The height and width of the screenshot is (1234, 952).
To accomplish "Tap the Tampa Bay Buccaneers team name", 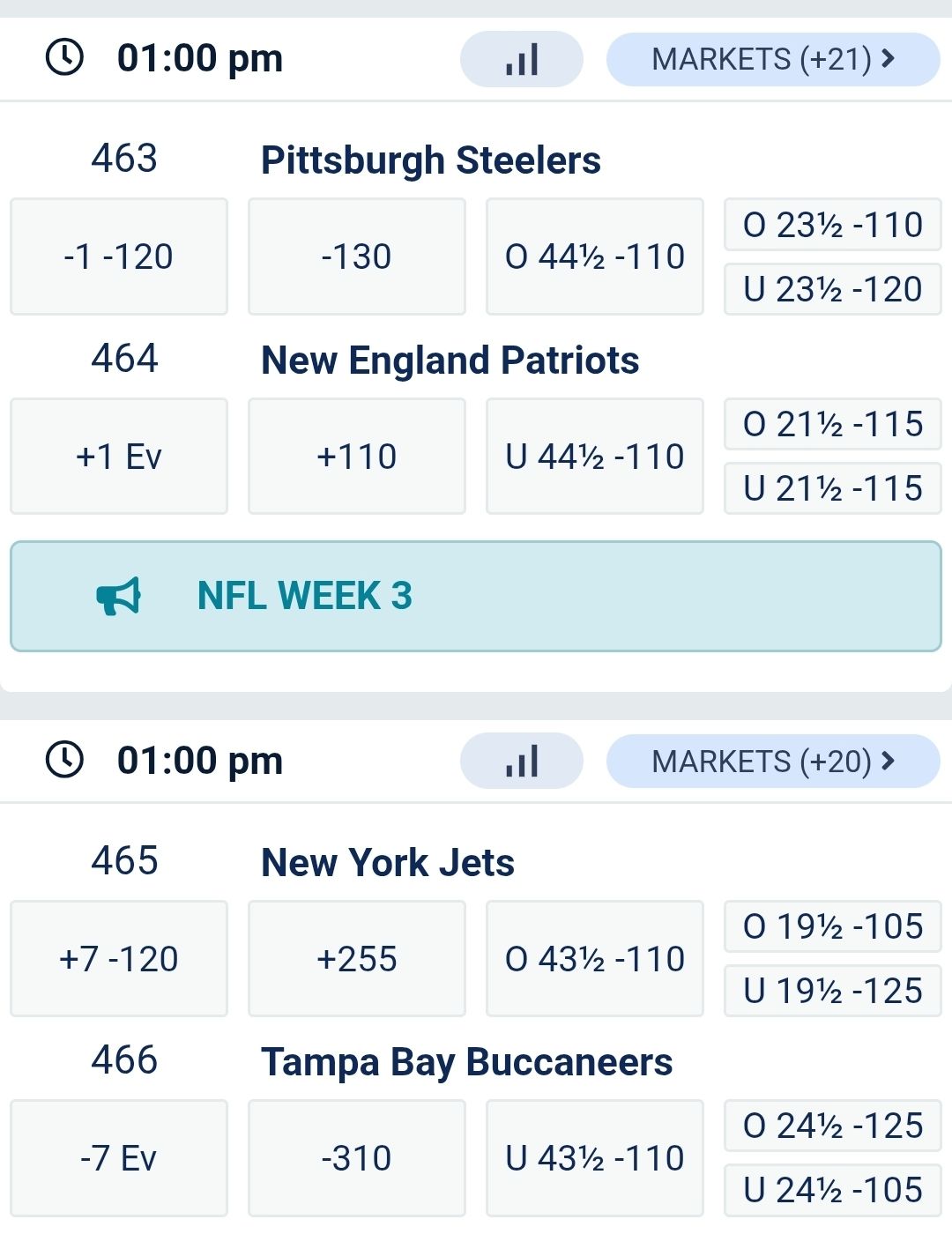I will (467, 1062).
